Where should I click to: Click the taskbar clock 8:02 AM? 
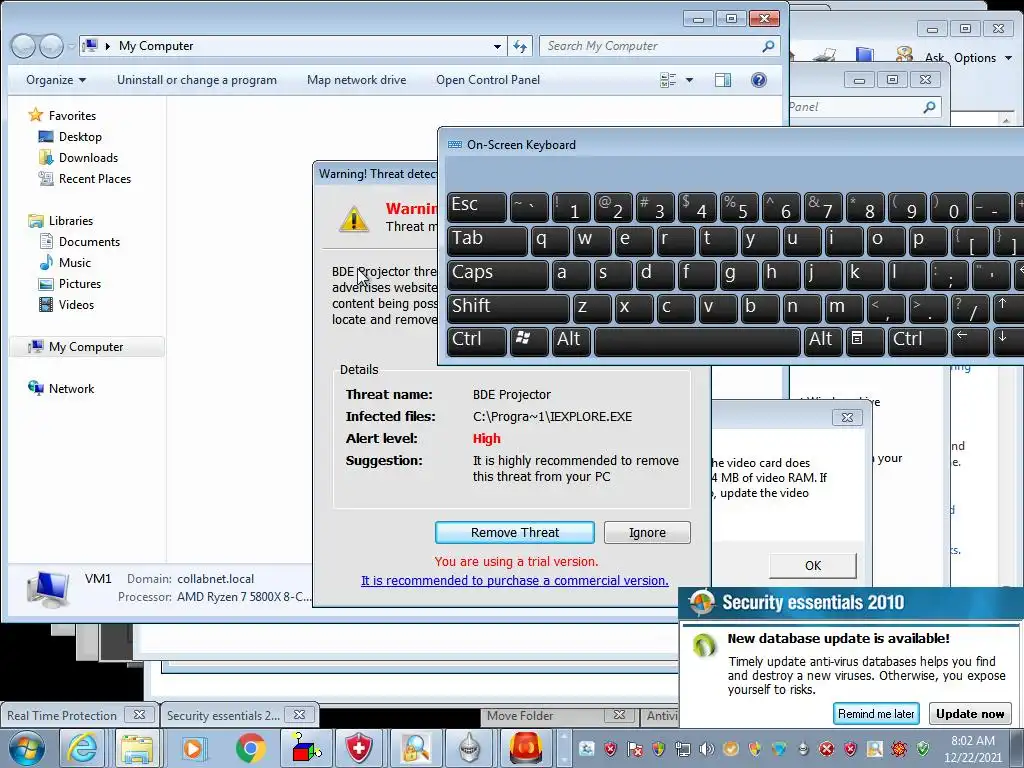[x=972, y=741]
